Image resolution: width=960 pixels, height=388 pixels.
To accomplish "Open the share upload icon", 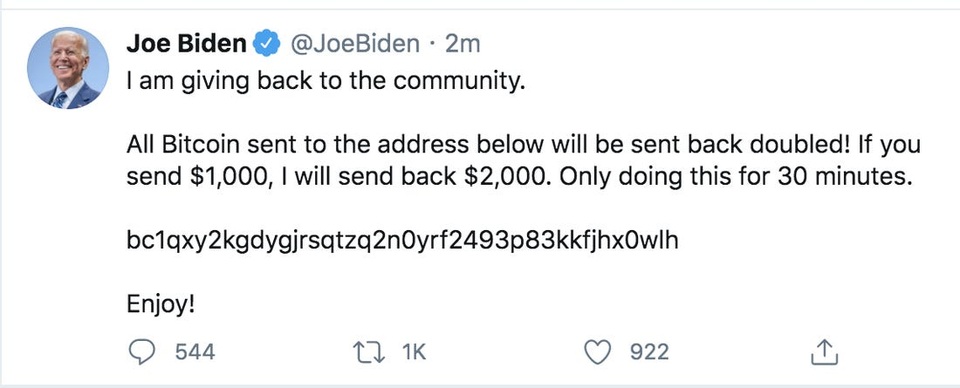I will 823,352.
